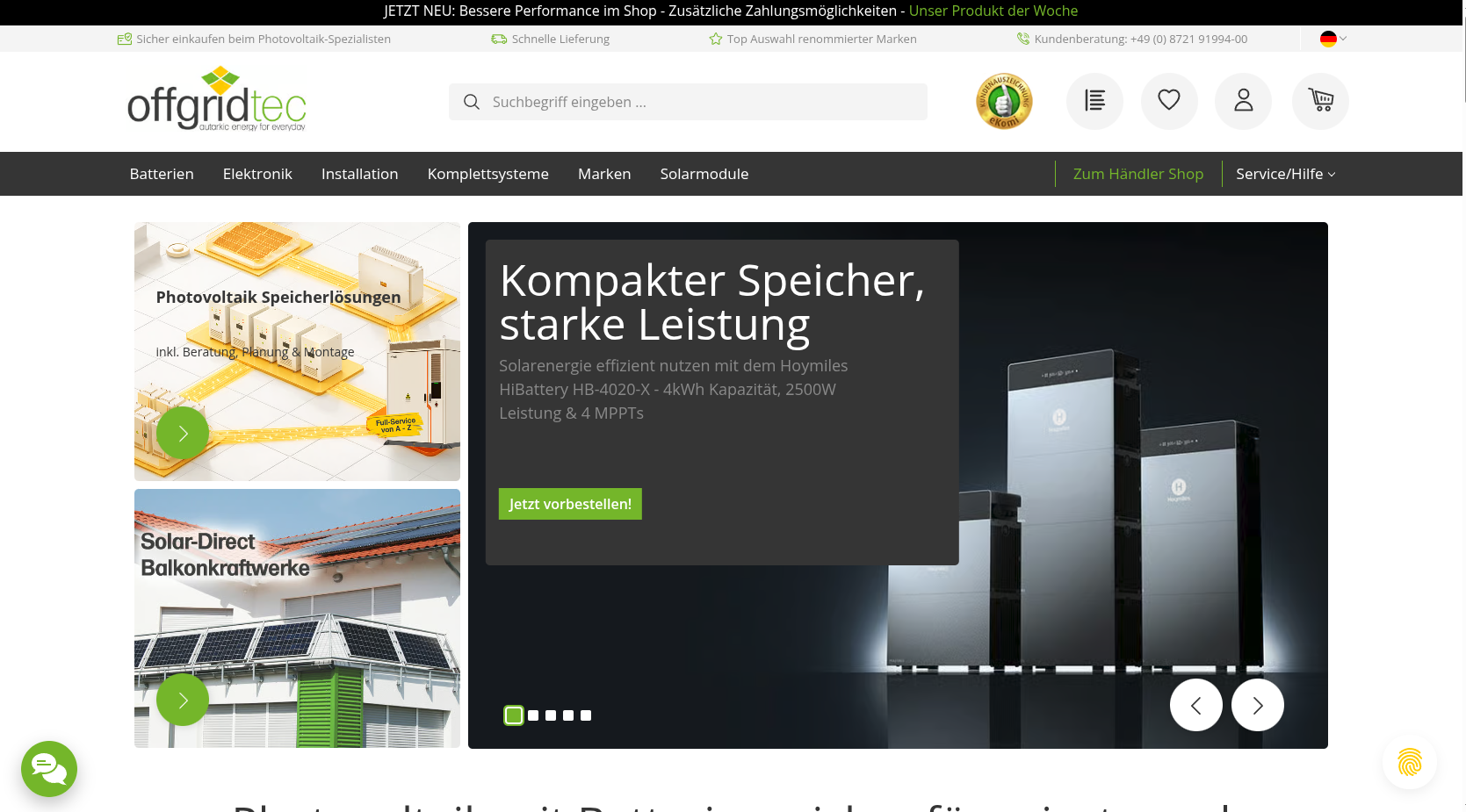The image size is (1466, 812).
Task: Click 'Solarenergie effizient nutzen' description text
Action: pos(674,389)
